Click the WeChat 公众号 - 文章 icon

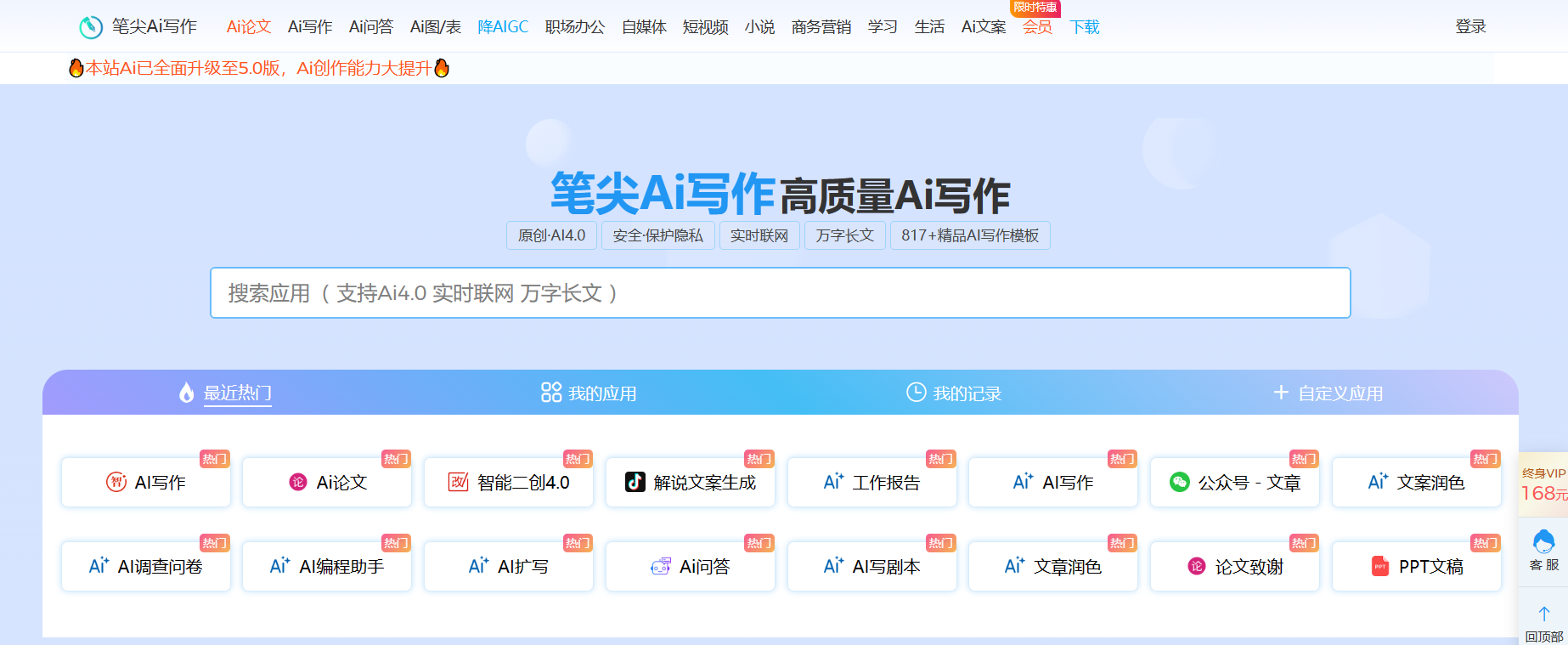[1180, 482]
